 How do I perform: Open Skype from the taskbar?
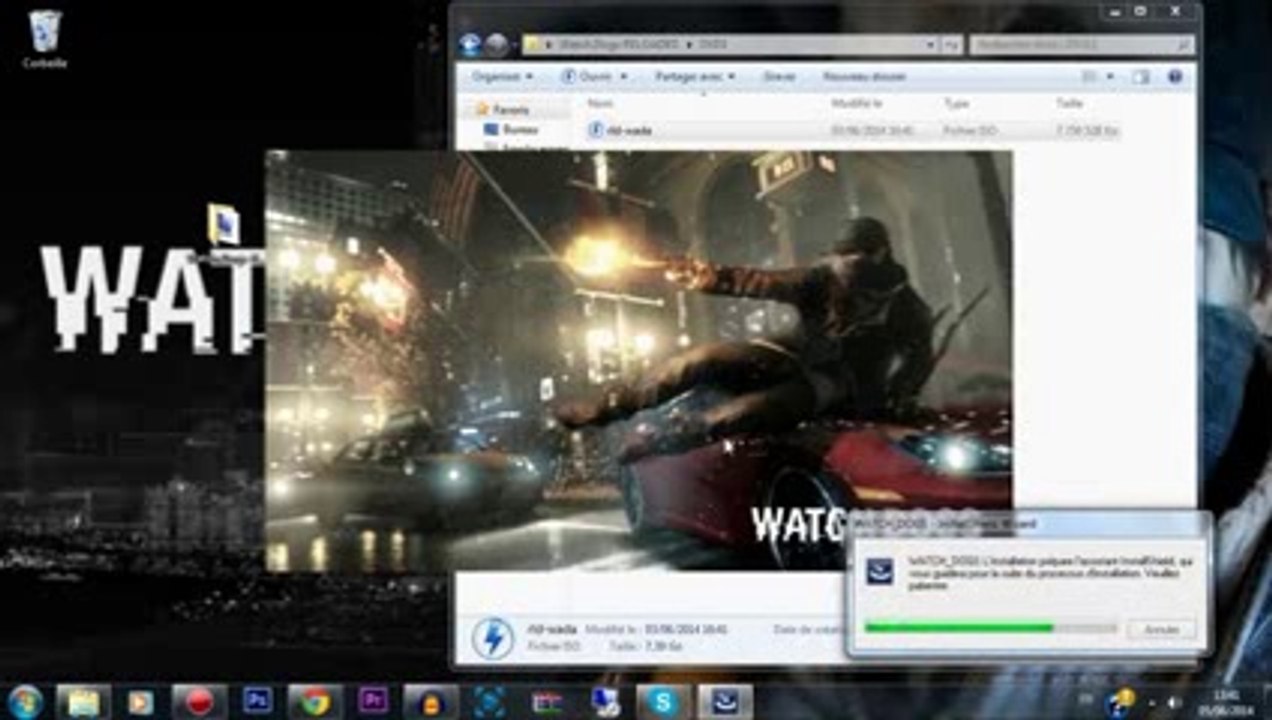click(x=663, y=702)
